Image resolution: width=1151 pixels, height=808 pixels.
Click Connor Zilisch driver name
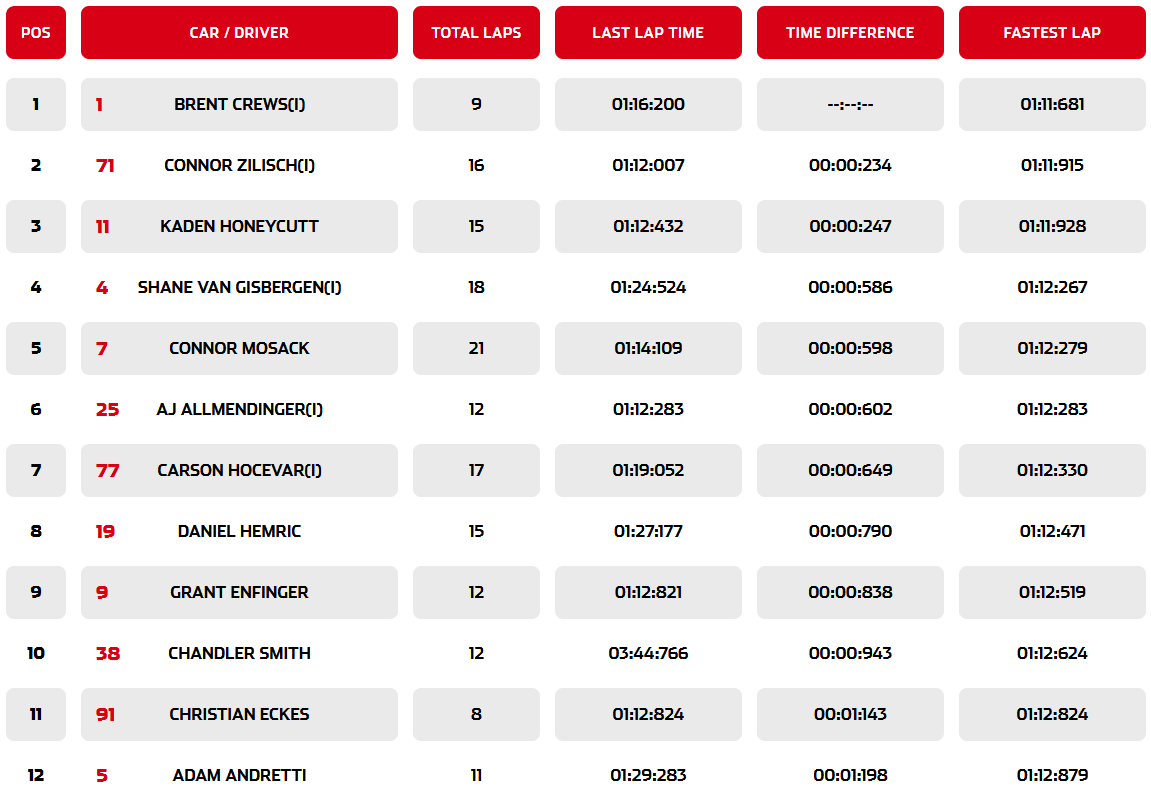[x=239, y=165]
